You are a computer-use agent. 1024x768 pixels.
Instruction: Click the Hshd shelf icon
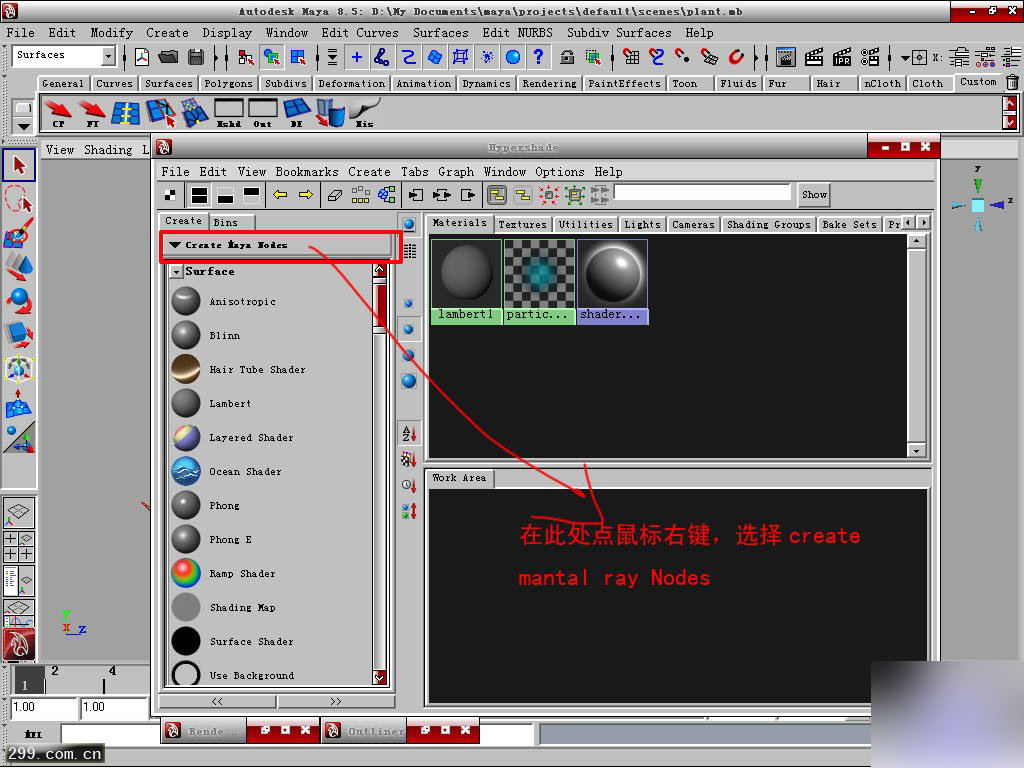[229, 113]
